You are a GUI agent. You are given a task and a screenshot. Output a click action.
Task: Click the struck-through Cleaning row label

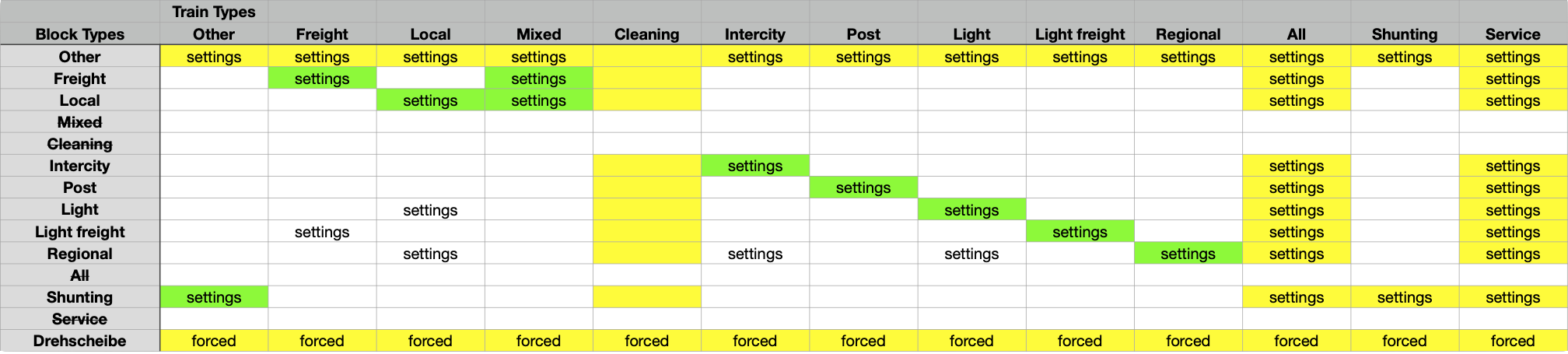80,144
